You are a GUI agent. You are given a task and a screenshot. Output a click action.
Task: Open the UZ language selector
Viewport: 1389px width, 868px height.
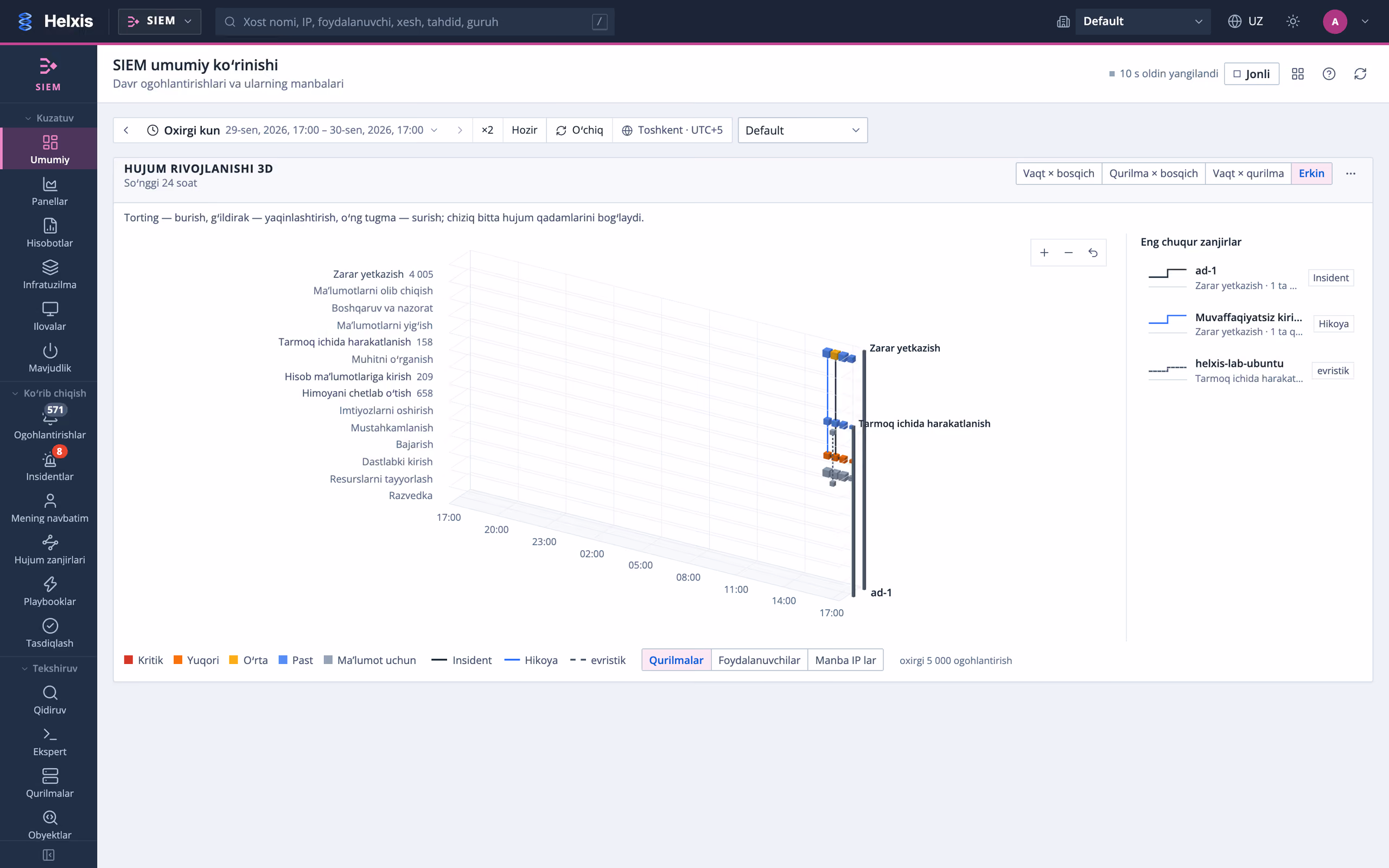click(x=1246, y=21)
